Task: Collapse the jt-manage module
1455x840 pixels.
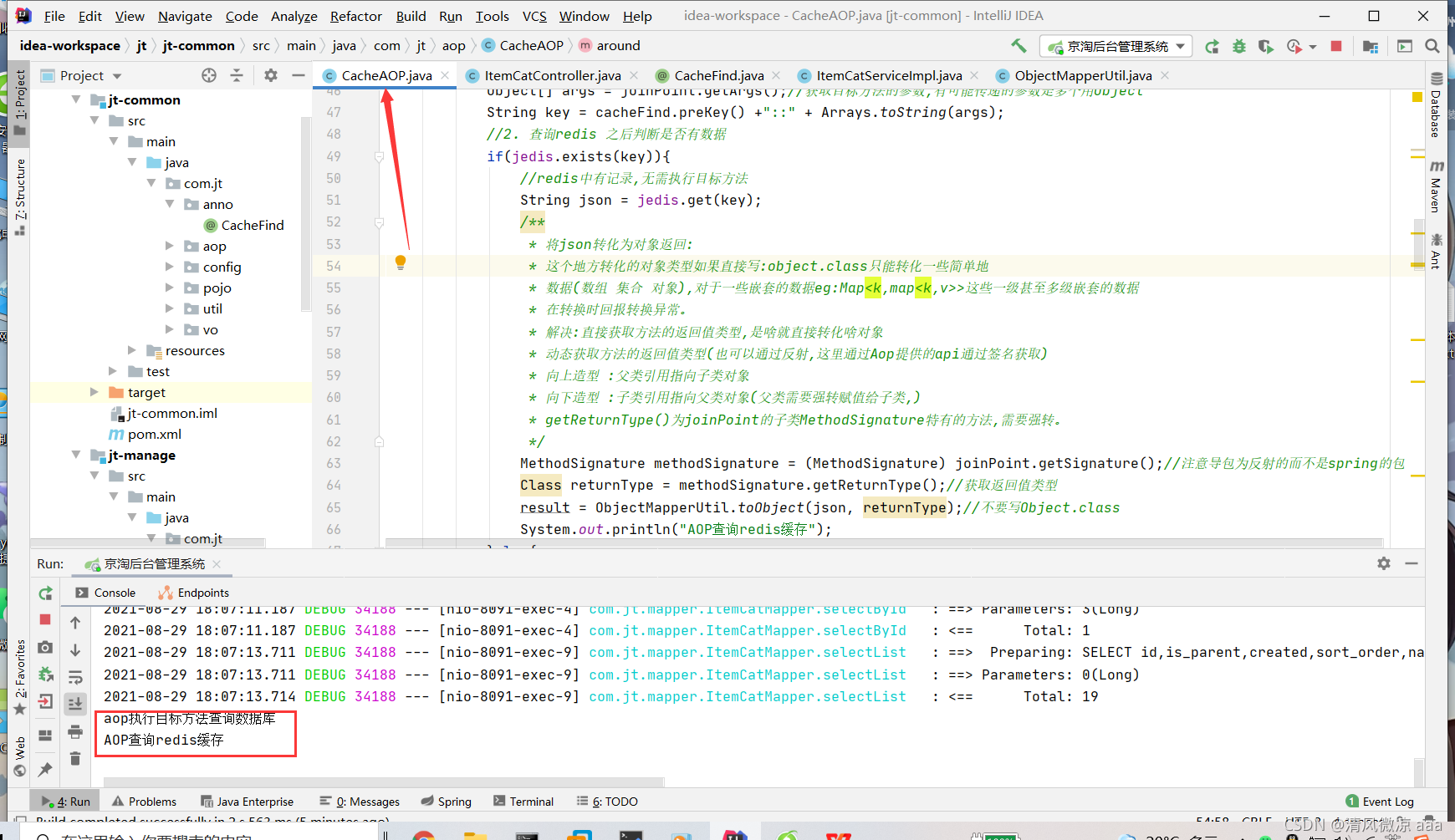Action: 76,455
